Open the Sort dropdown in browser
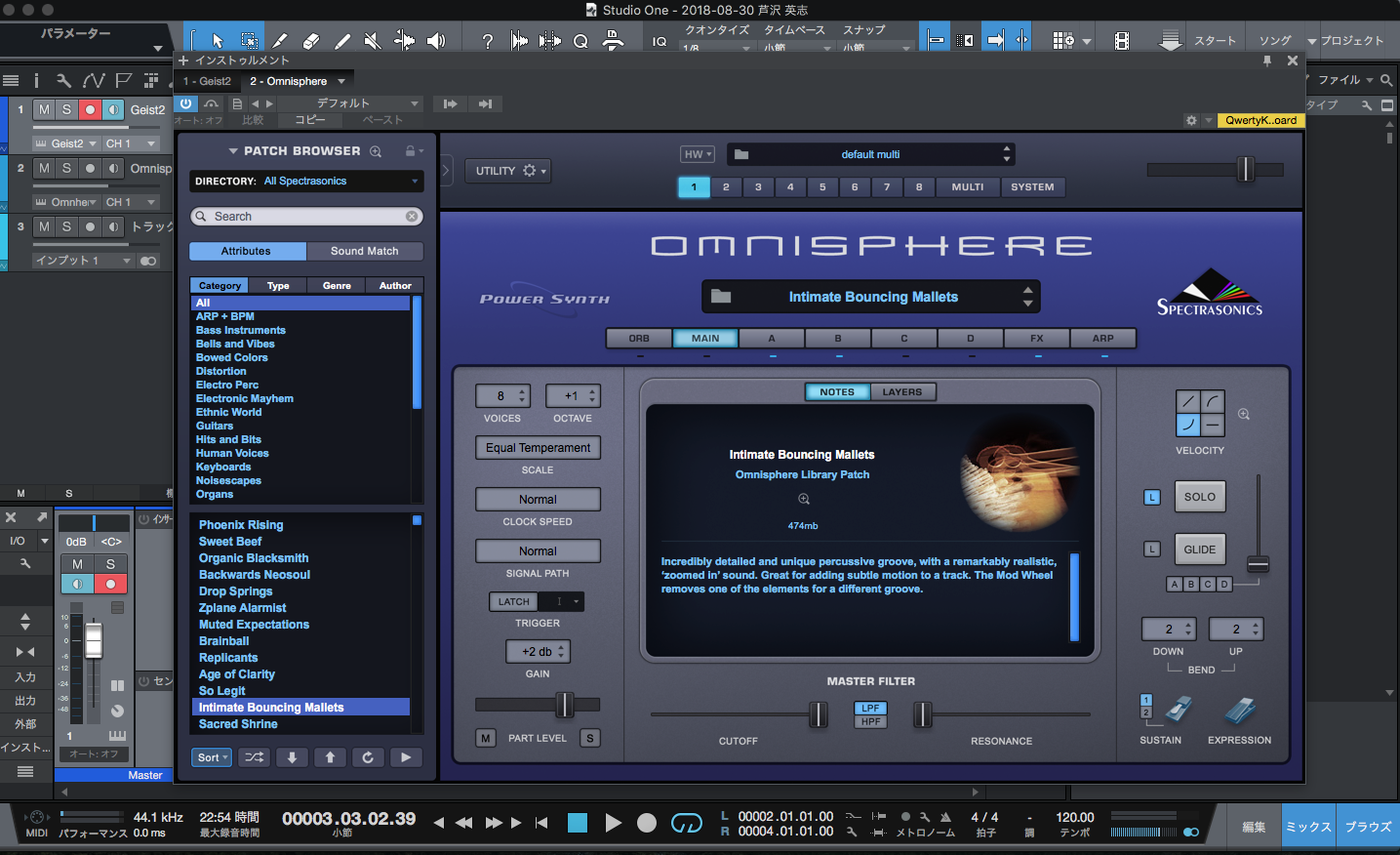Screen dimensions: 1400x855 212,757
